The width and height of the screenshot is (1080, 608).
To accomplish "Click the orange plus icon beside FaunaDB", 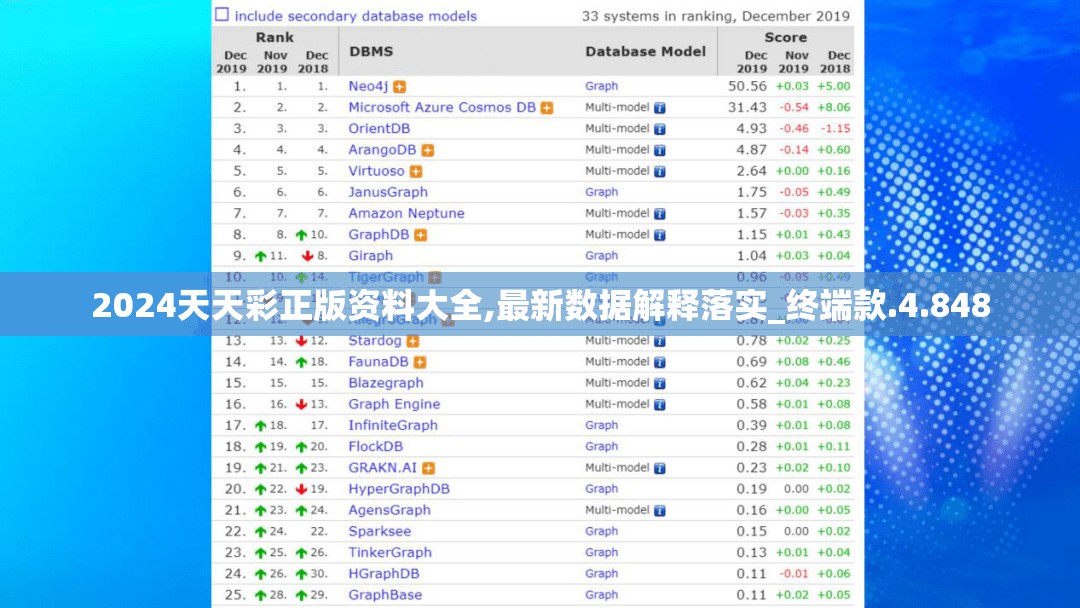I will 420,362.
